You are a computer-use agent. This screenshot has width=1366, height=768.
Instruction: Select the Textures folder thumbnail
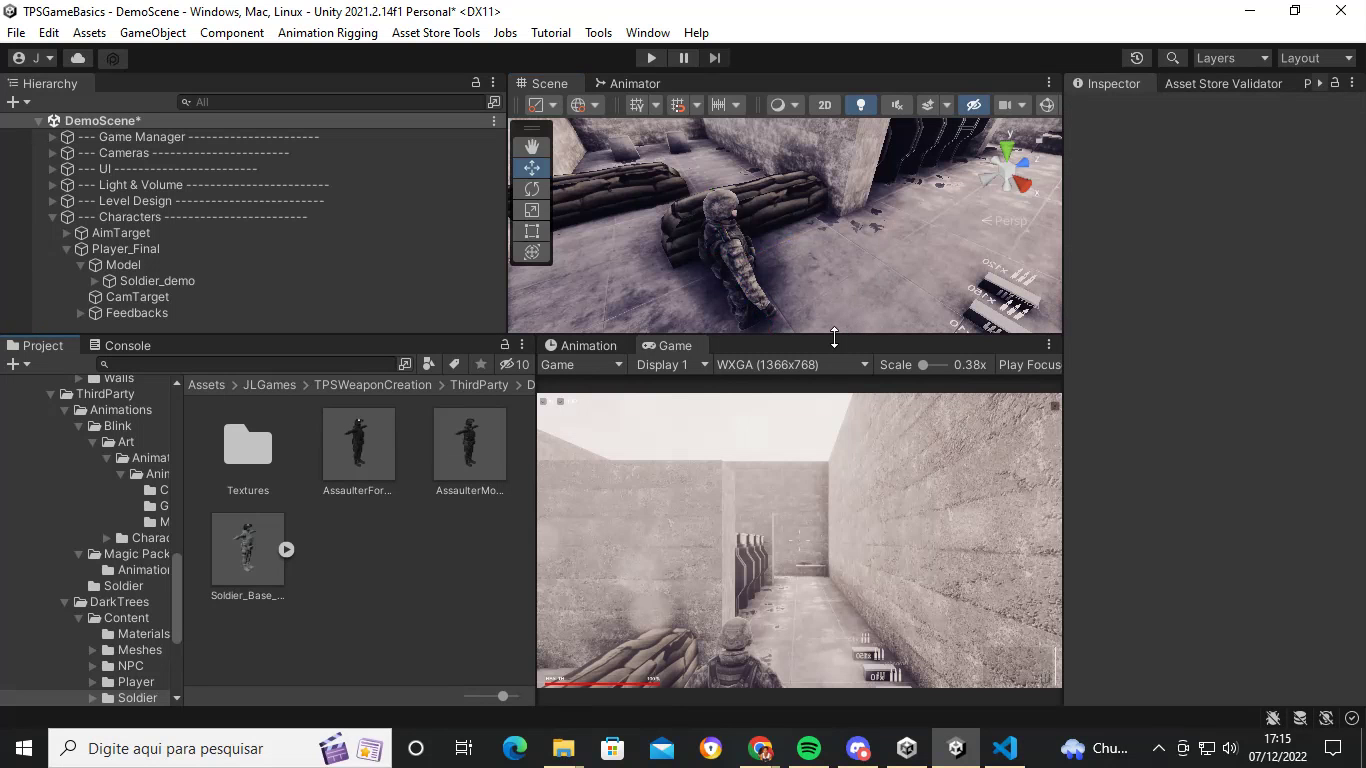pos(248,445)
